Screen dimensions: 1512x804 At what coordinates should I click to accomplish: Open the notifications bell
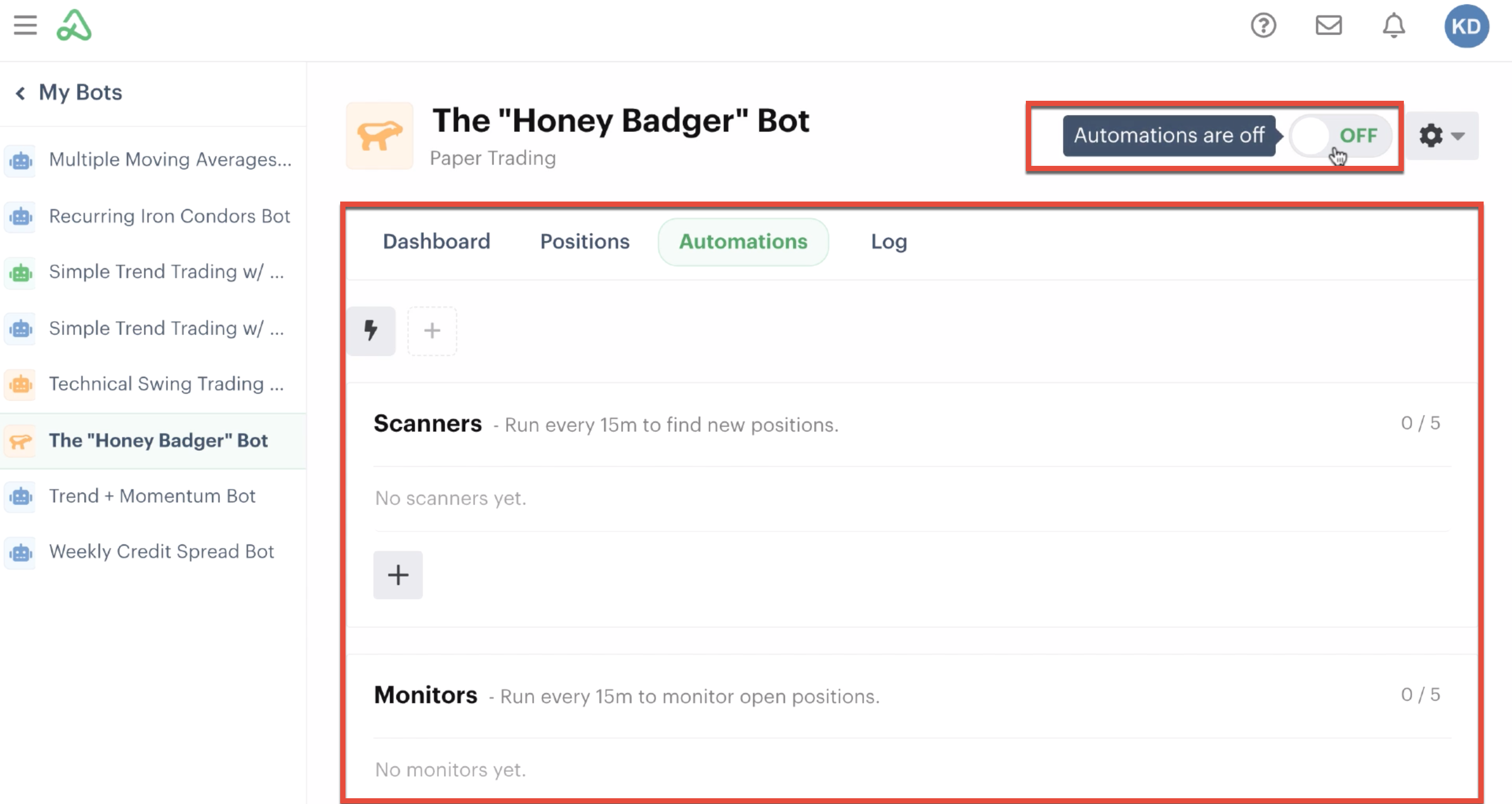tap(1393, 25)
